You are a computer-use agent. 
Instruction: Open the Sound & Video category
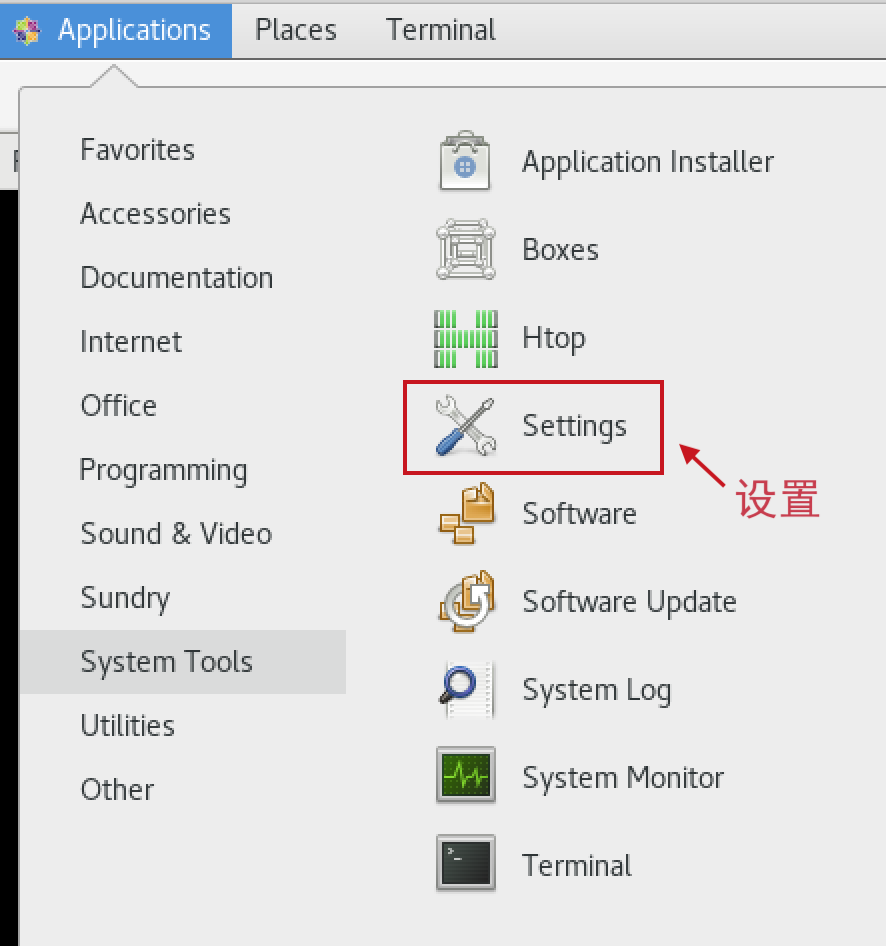[176, 534]
